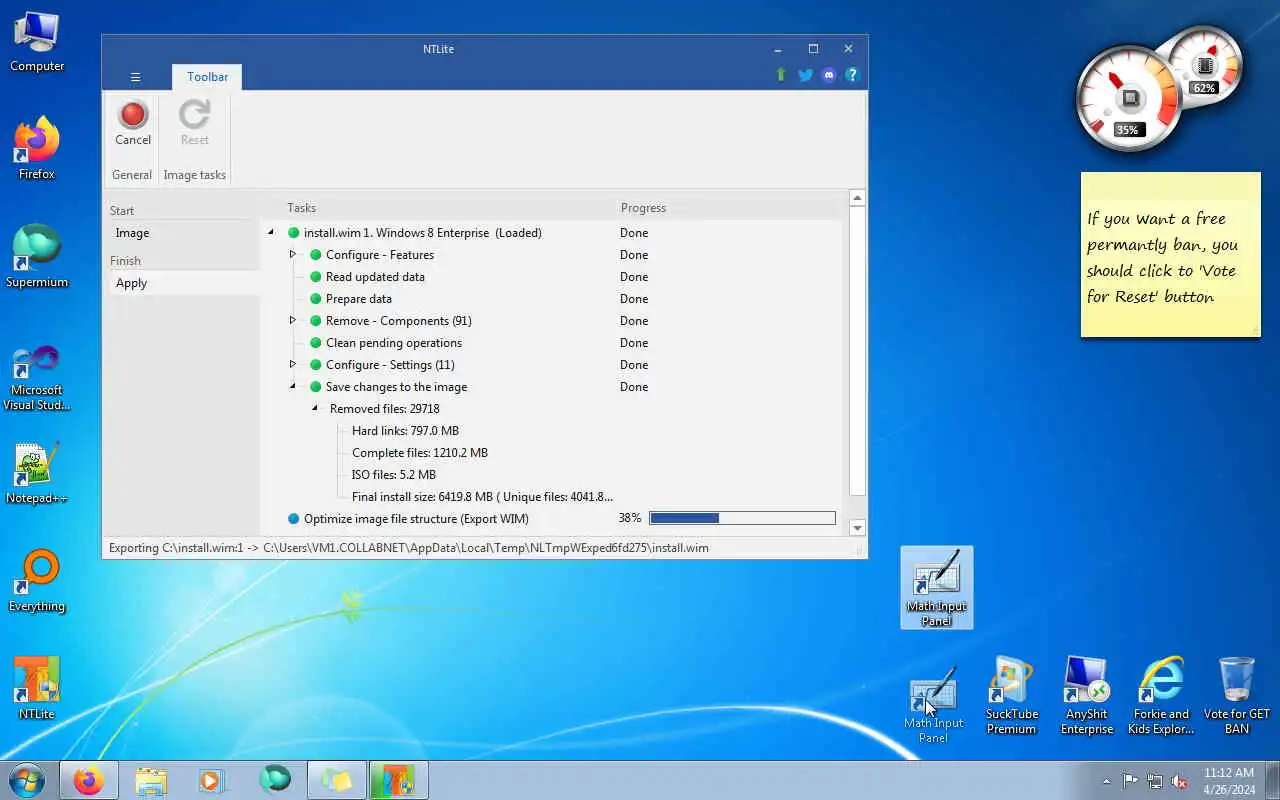The image size is (1280, 800).
Task: Click the green update arrow icon
Action: [x=781, y=75]
